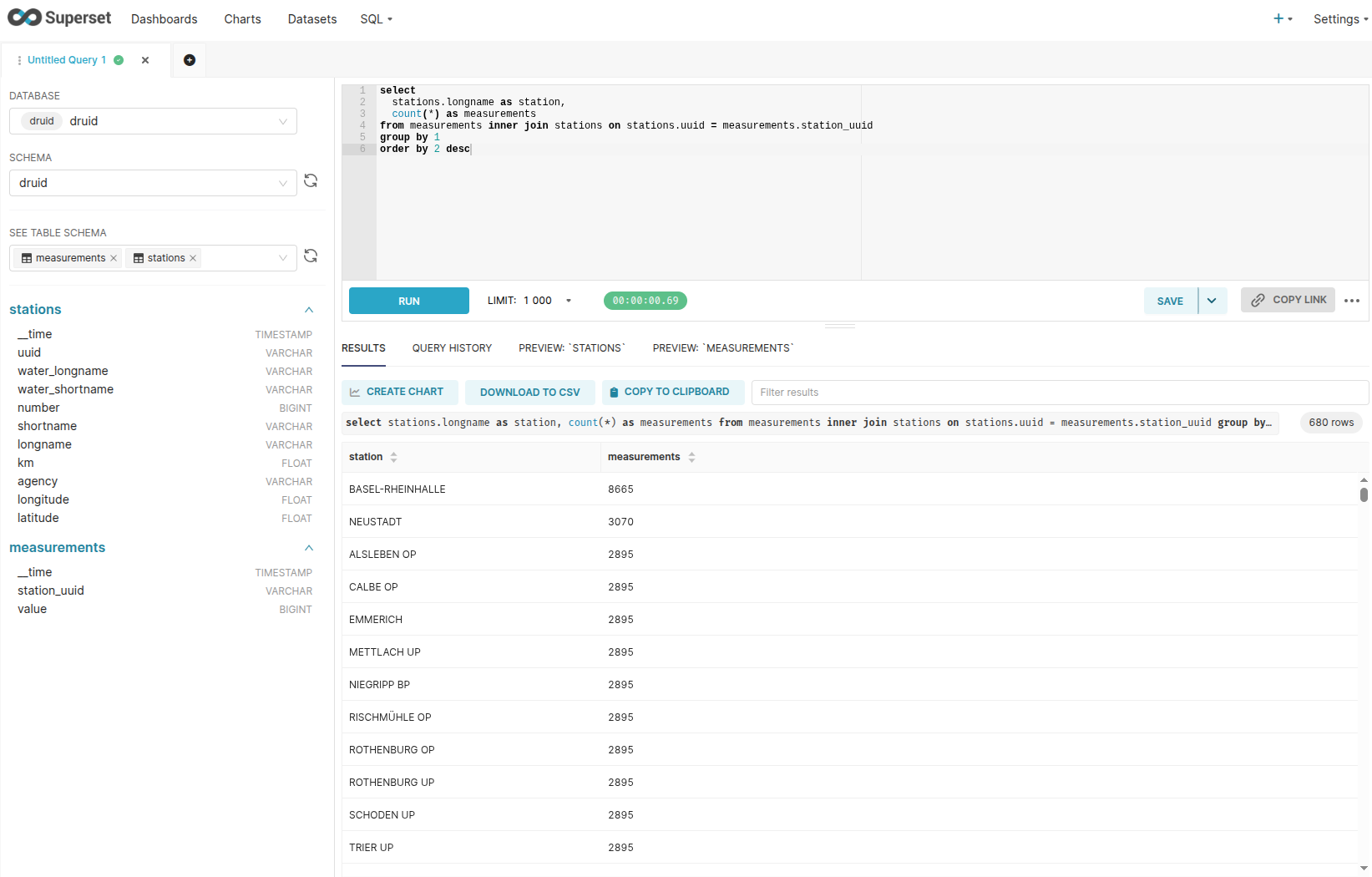Switch to the Query History tab
1372x877 pixels.
click(x=452, y=348)
